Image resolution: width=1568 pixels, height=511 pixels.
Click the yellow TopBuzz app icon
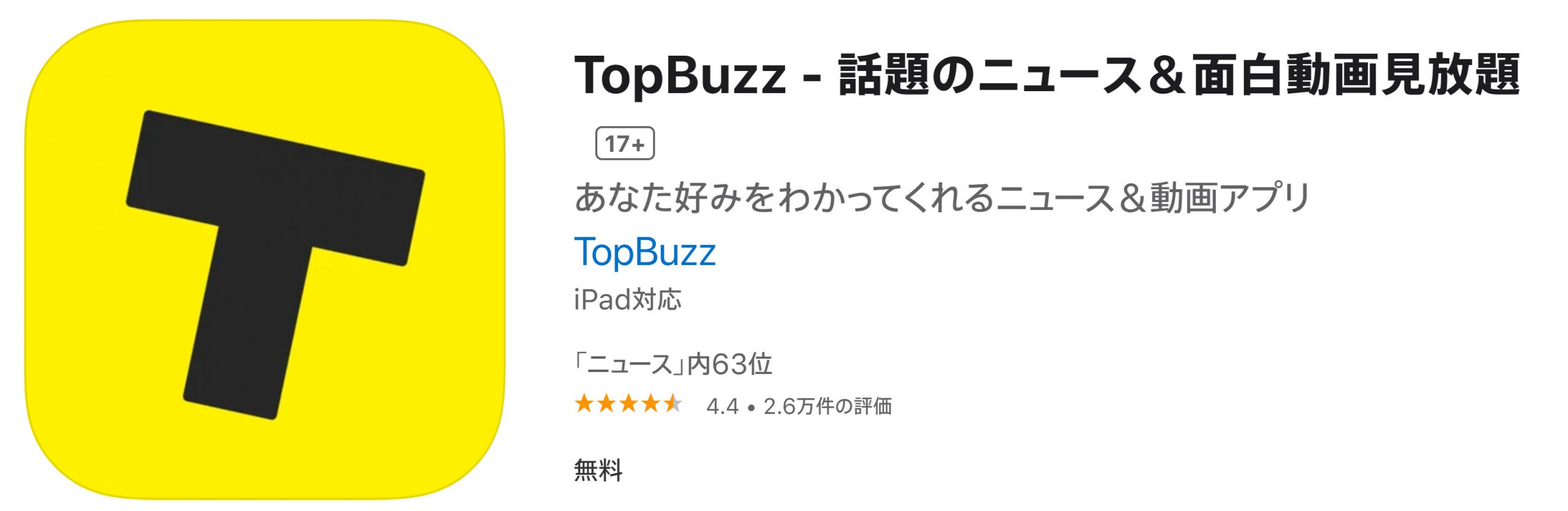pos(265,259)
